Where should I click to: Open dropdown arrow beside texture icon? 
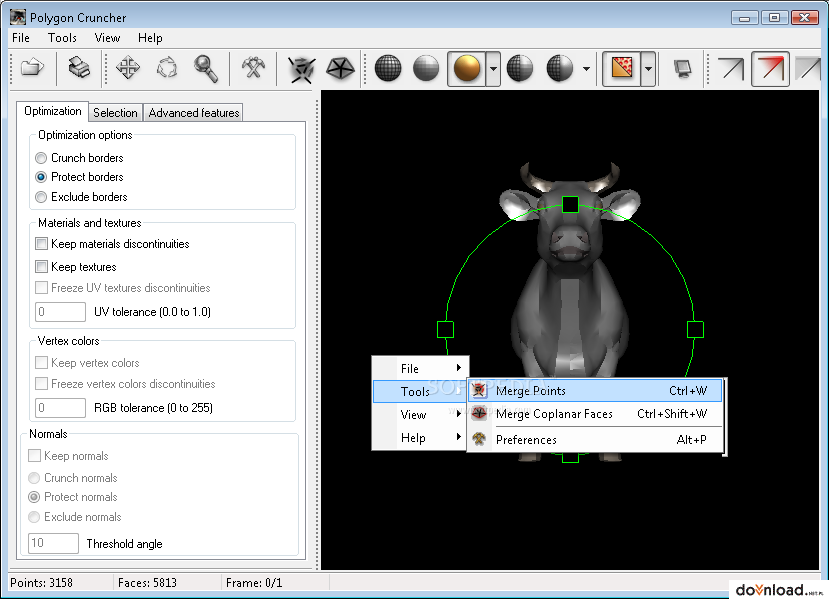(648, 69)
